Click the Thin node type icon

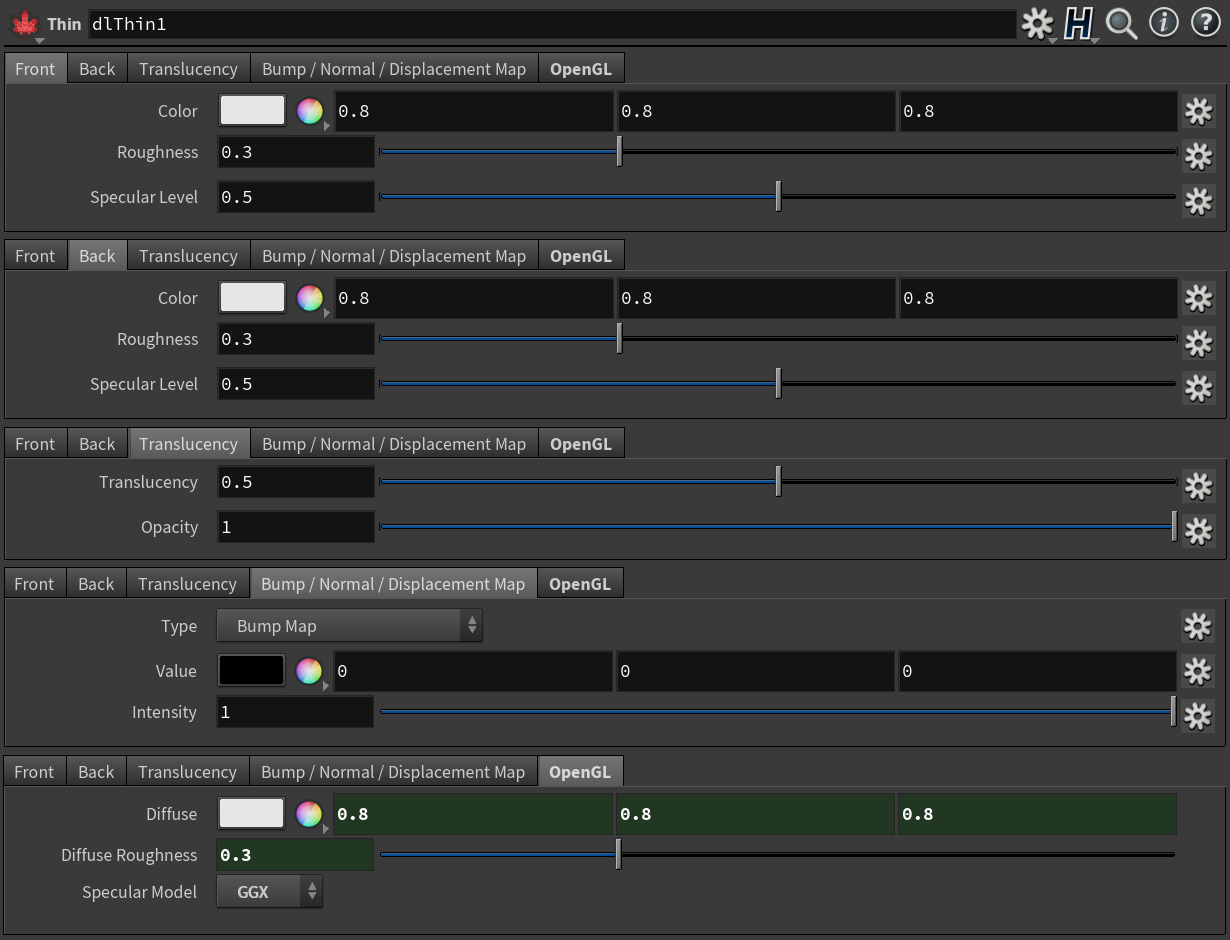25,24
